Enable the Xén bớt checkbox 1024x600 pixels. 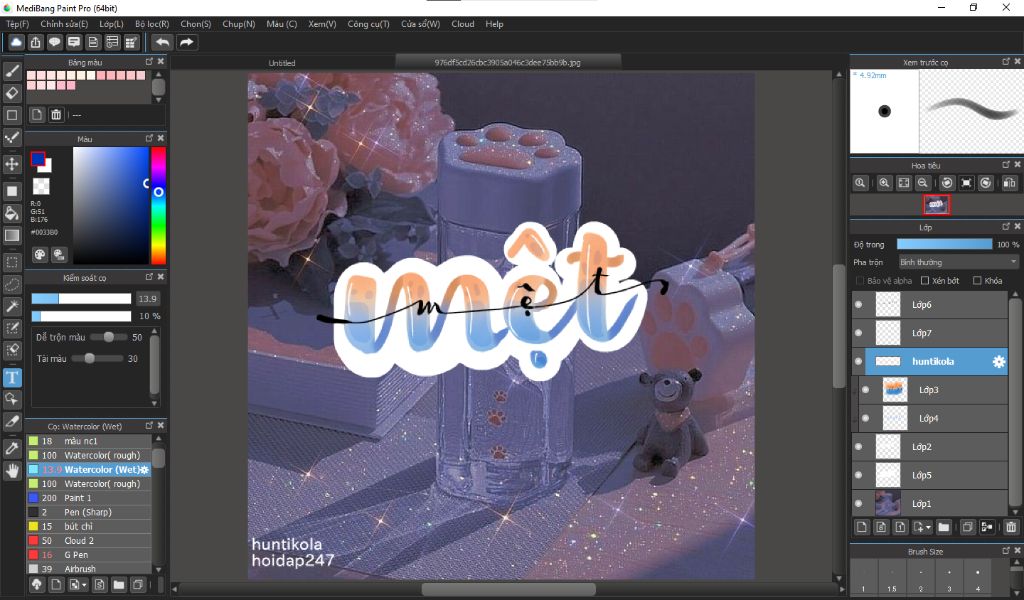pos(925,281)
